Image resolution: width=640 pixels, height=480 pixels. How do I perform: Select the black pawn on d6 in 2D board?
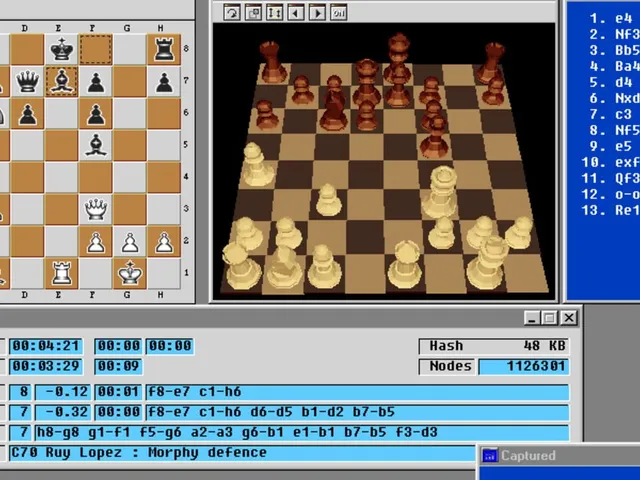point(27,113)
